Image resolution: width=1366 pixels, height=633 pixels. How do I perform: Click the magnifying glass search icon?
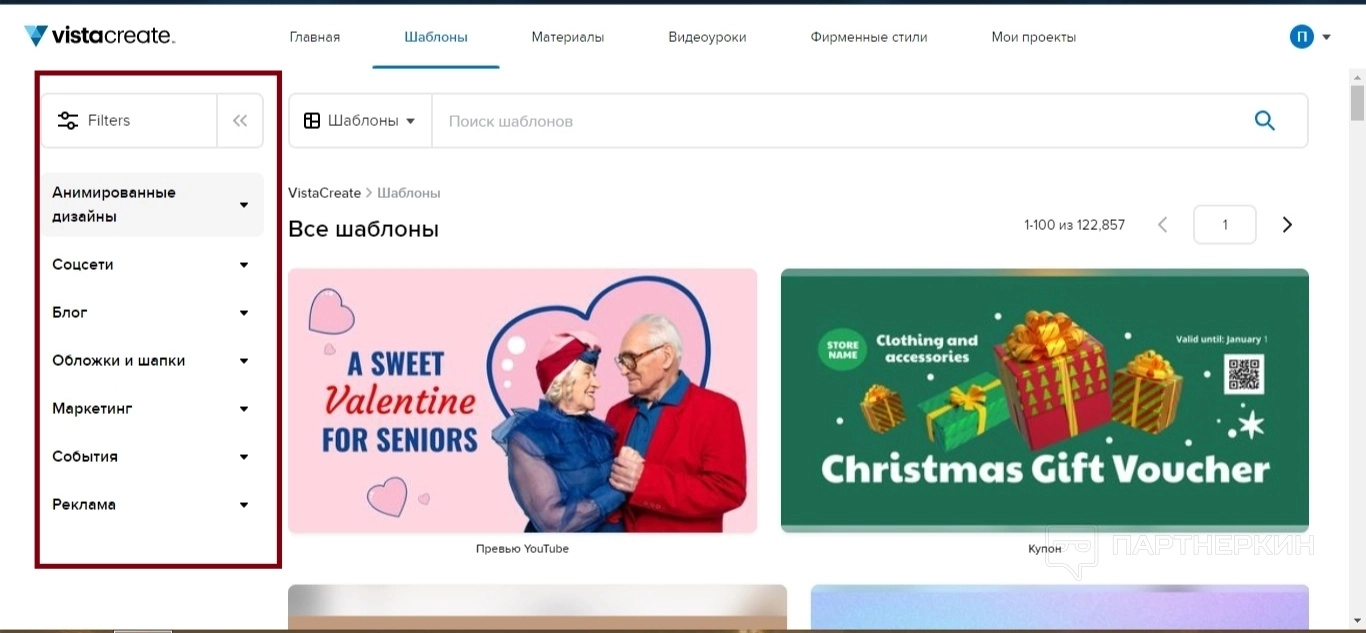[x=1264, y=121]
